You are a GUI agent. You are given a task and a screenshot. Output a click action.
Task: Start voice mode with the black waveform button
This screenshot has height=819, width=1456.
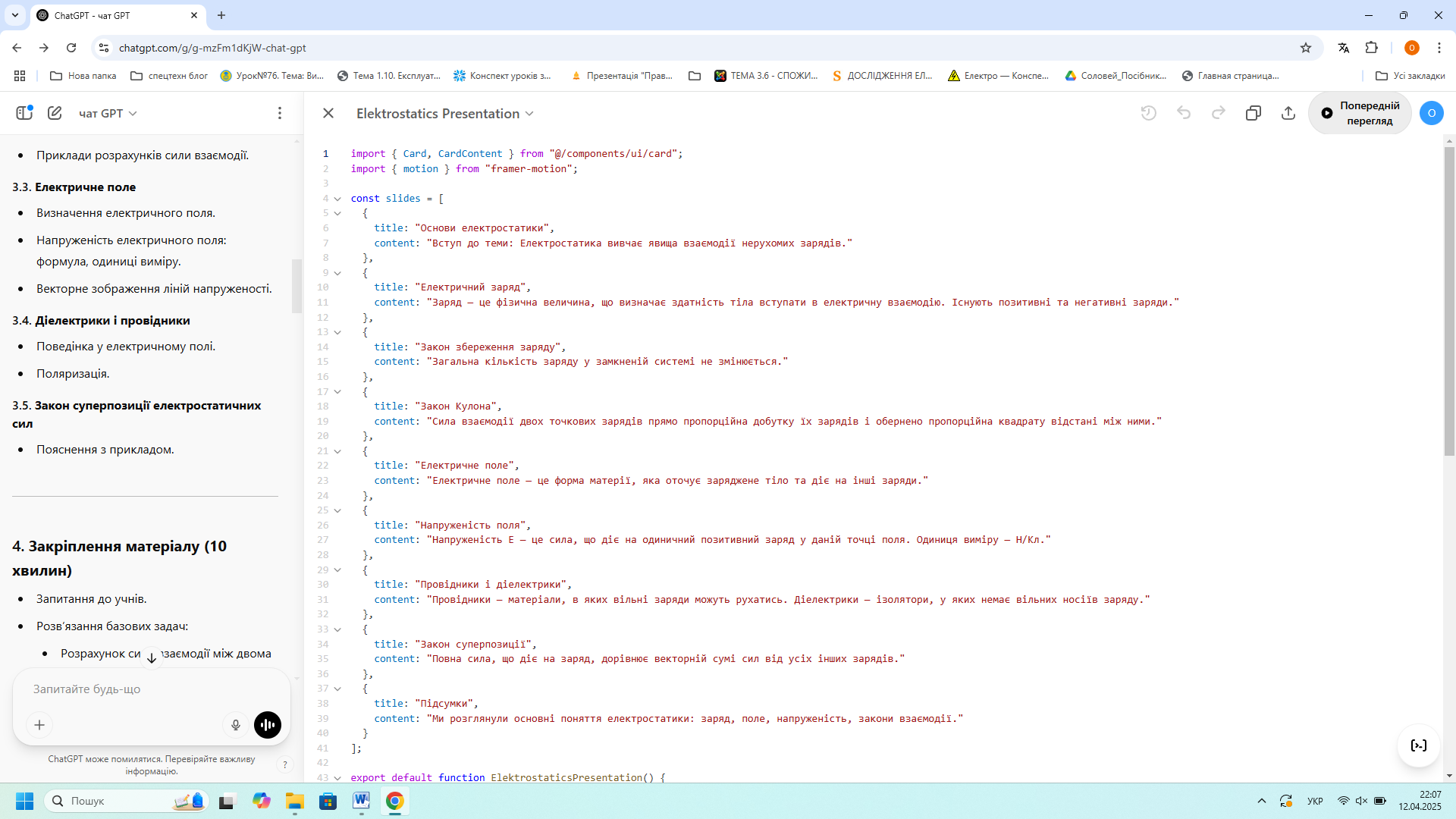pyautogui.click(x=268, y=725)
